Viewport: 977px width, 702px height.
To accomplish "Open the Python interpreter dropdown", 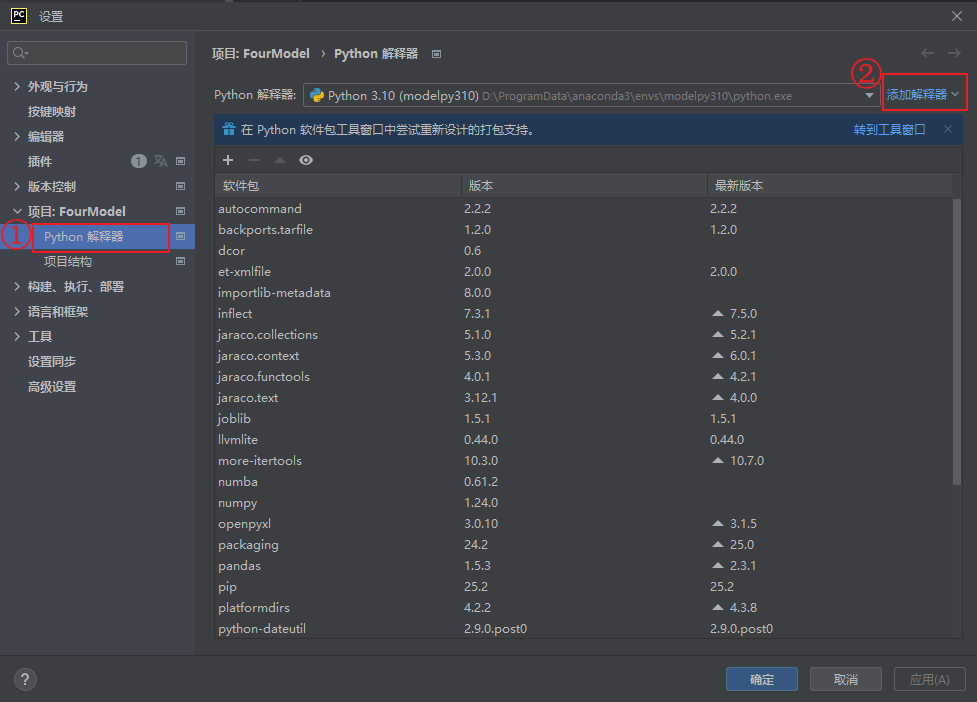I will coord(869,95).
